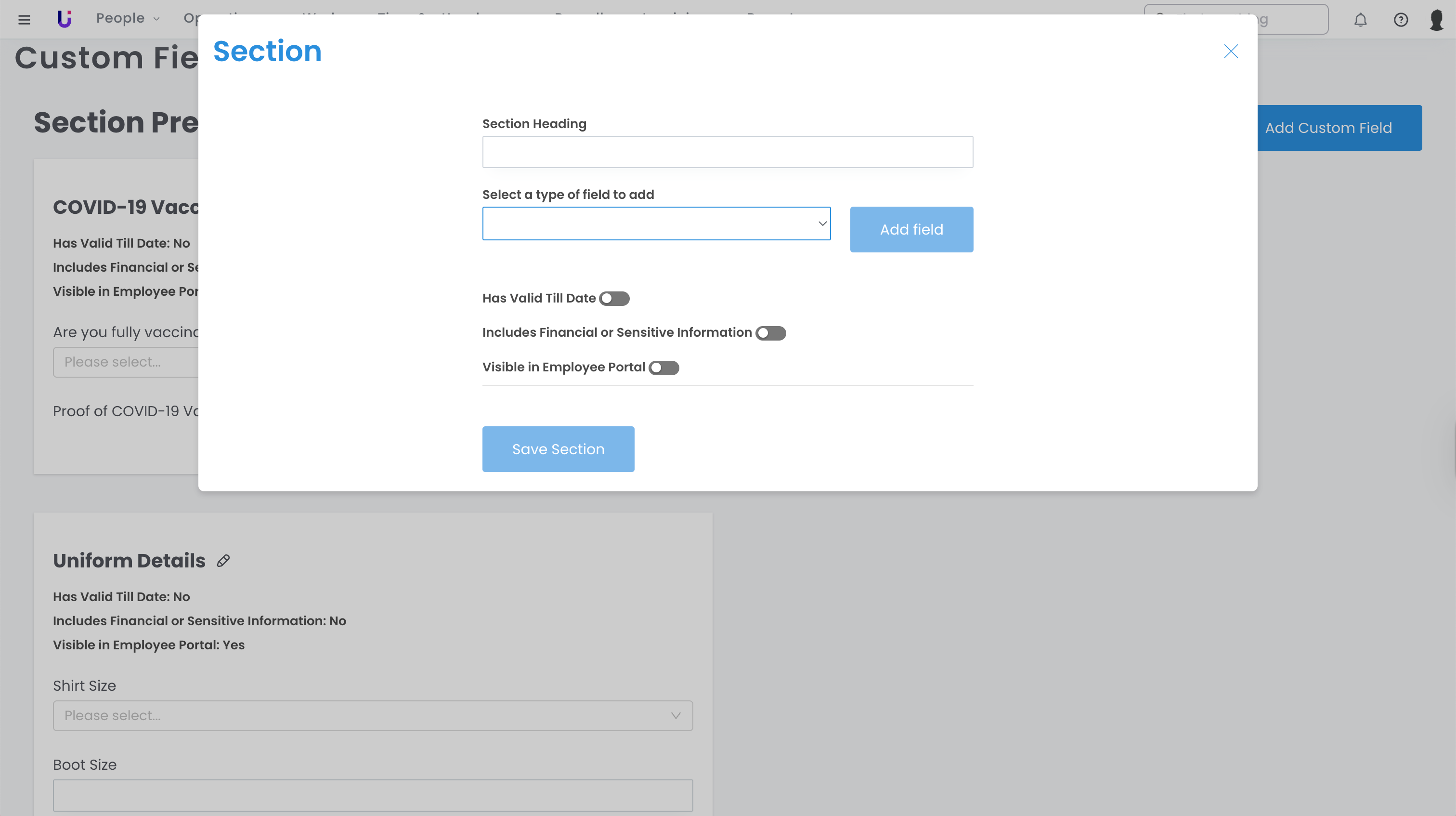Expand the Shirt Size dropdown
Image resolution: width=1456 pixels, height=816 pixels.
(373, 715)
